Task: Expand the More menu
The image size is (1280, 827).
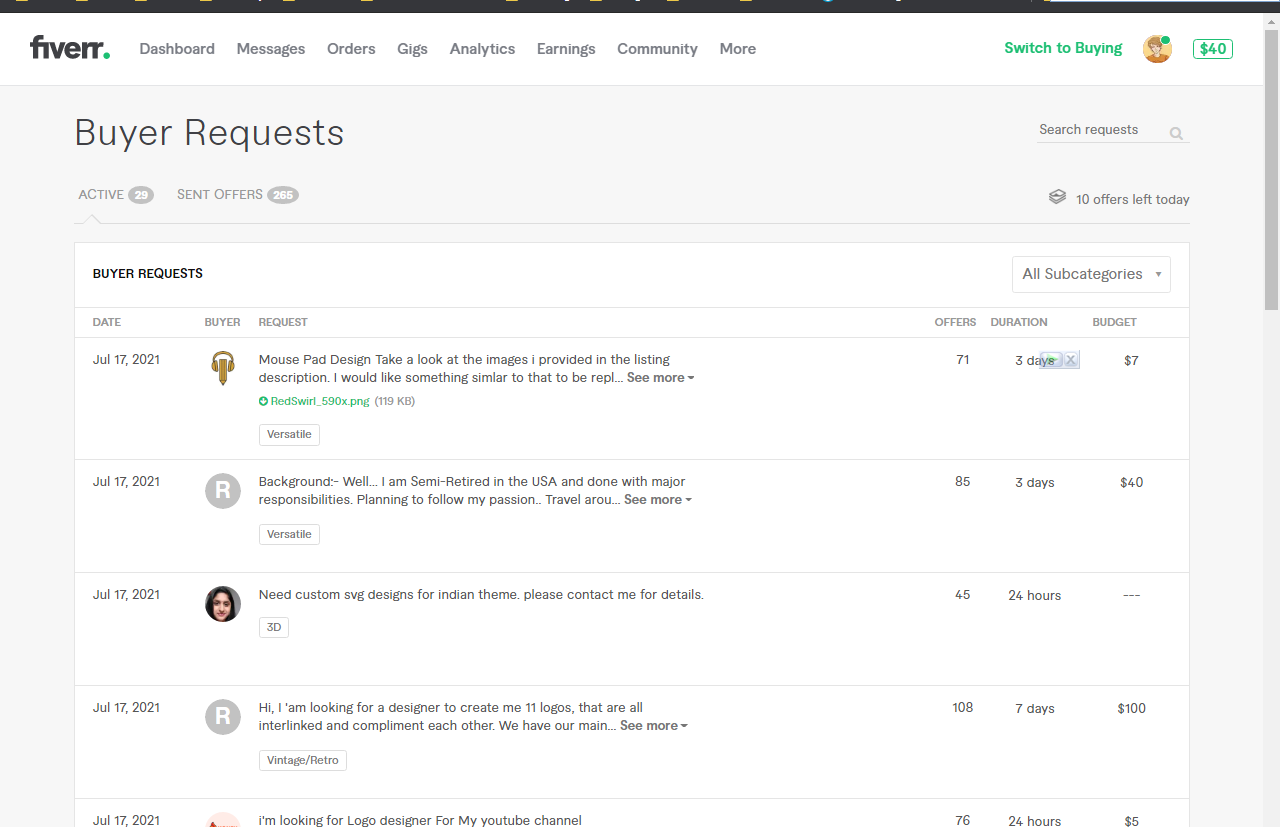Action: point(738,49)
